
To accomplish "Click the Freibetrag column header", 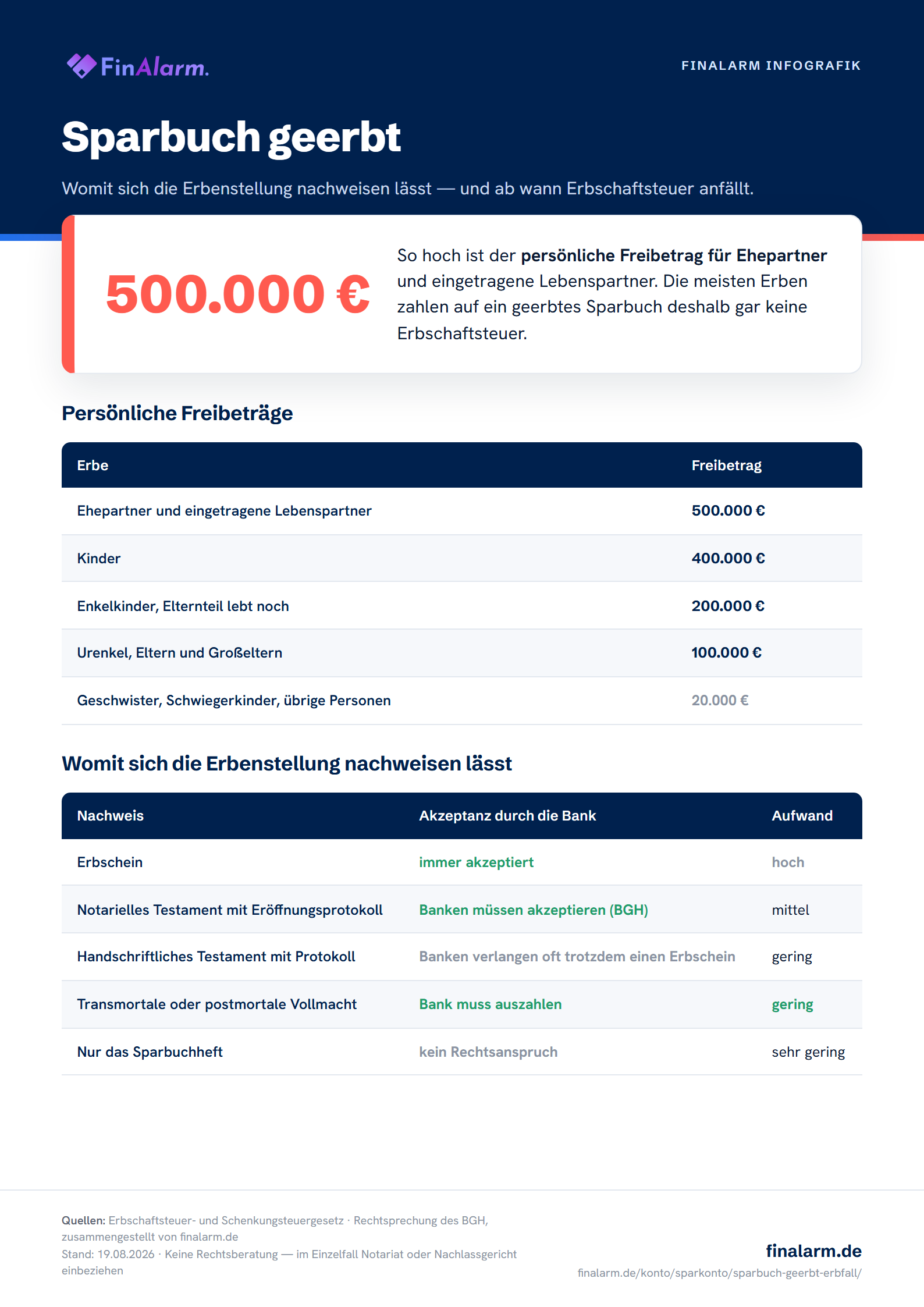I will click(726, 466).
